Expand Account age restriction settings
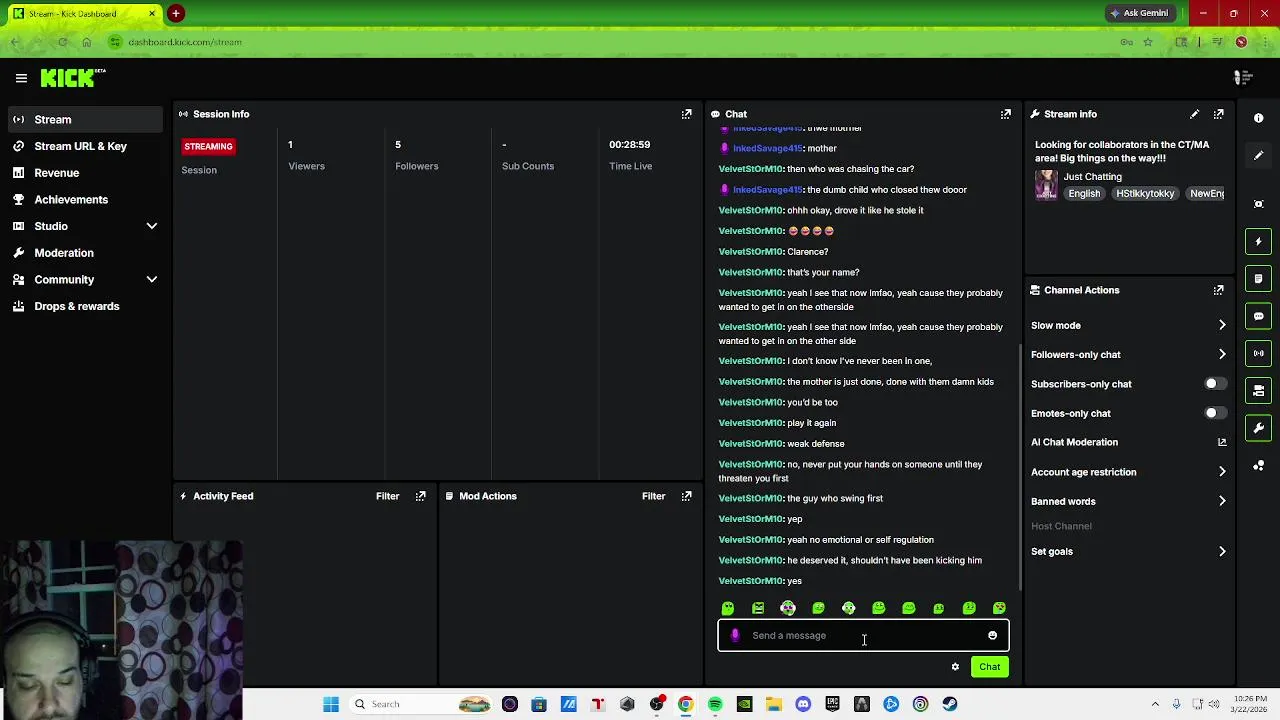This screenshot has width=1280, height=720. click(1221, 472)
